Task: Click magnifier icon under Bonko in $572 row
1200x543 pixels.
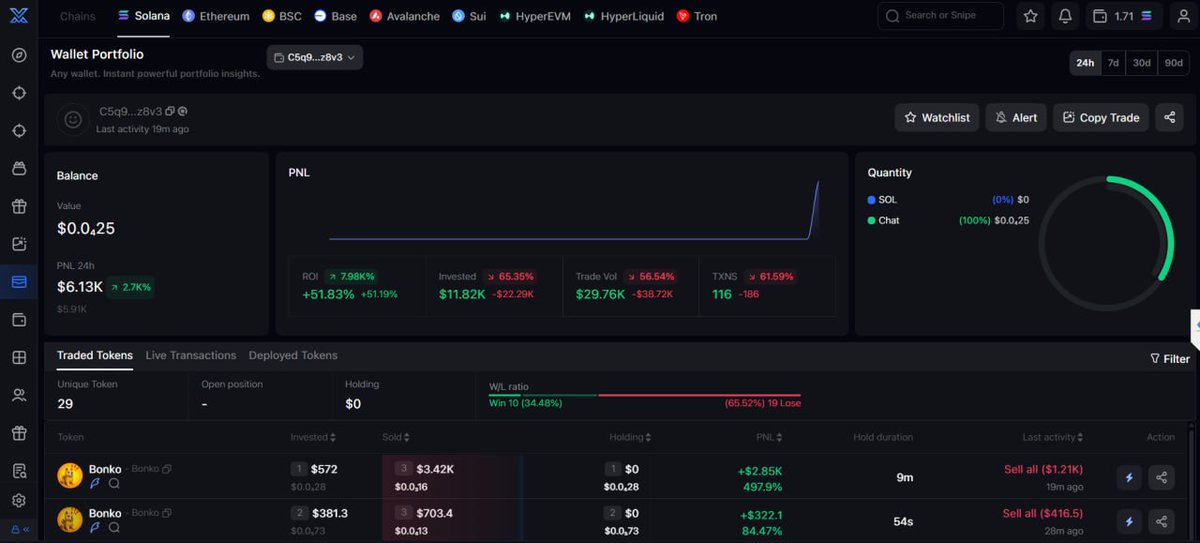Action: [x=114, y=483]
